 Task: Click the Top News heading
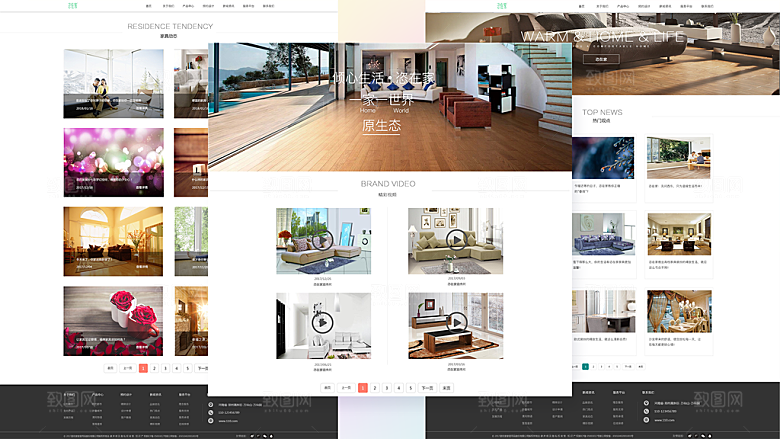(602, 112)
